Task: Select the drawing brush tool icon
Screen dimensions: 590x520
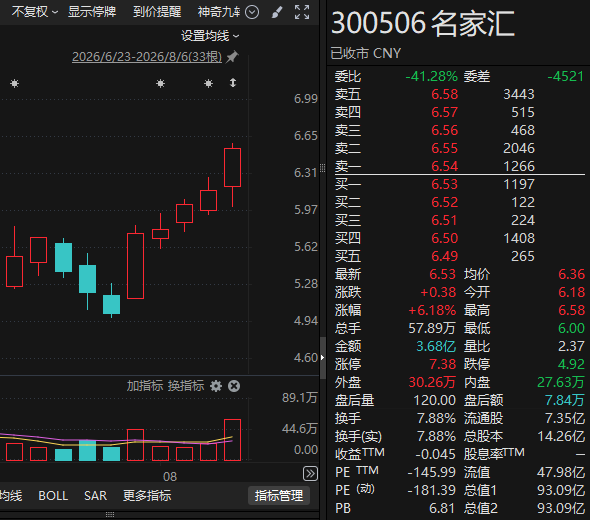Action: click(277, 12)
